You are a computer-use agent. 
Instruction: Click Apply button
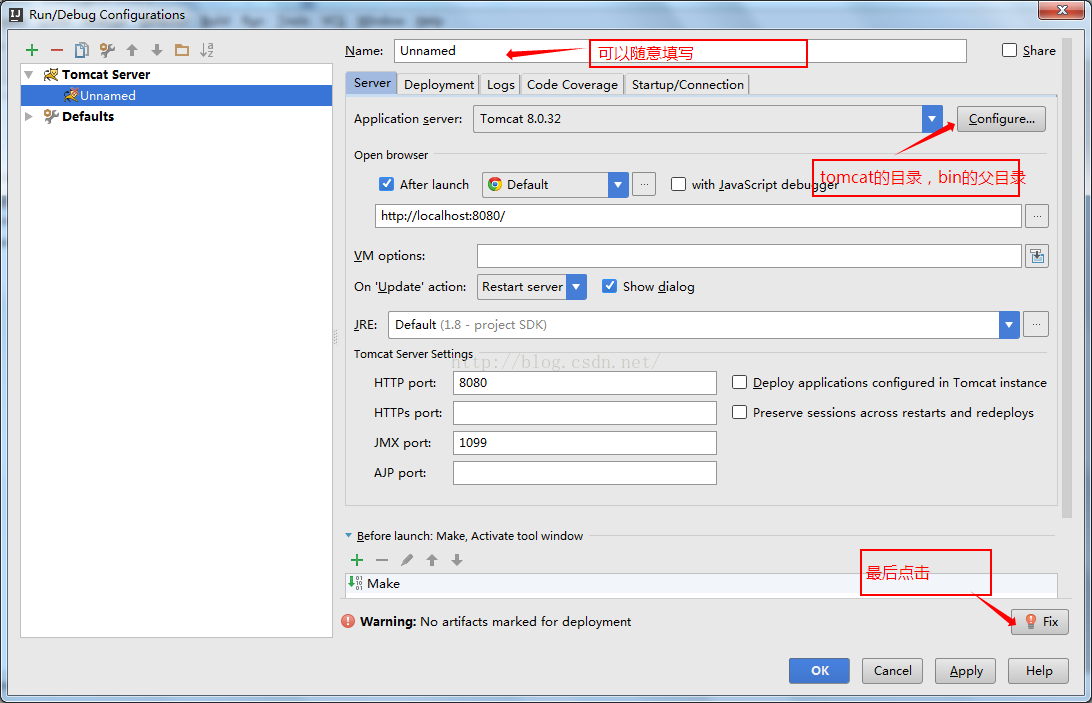(965, 671)
